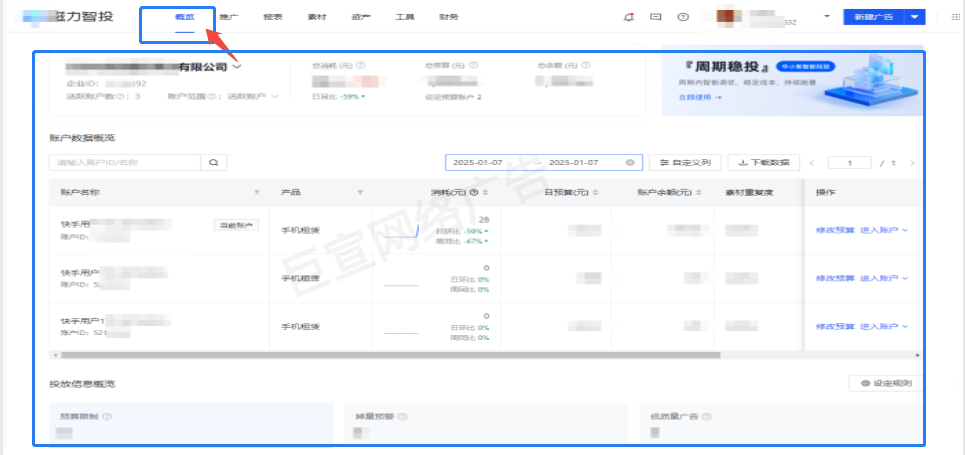
Task: Click 进入账户 in the 当前账户 row
Action: pyautogui.click(x=879, y=230)
